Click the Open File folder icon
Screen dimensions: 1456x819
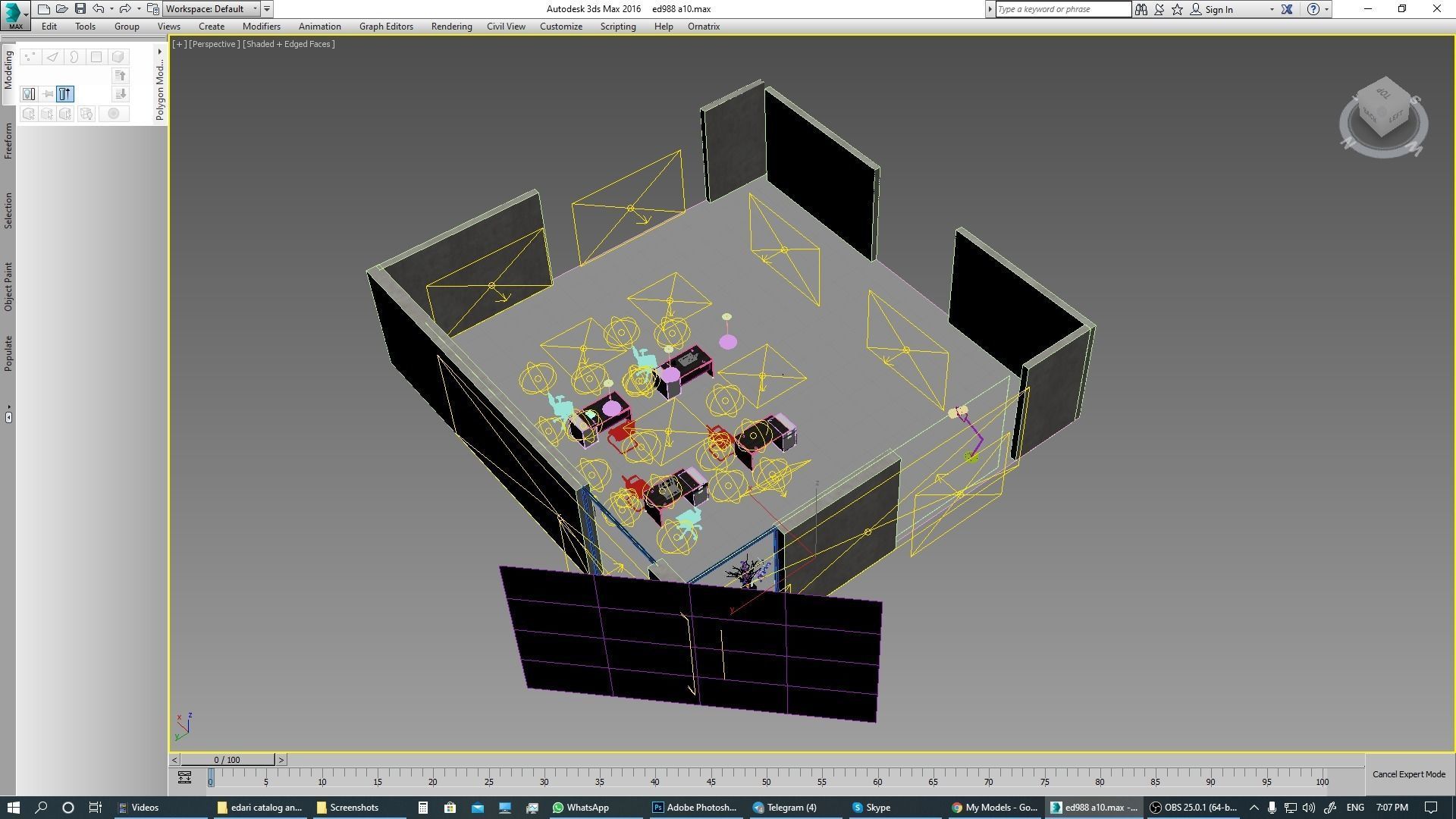(61, 9)
